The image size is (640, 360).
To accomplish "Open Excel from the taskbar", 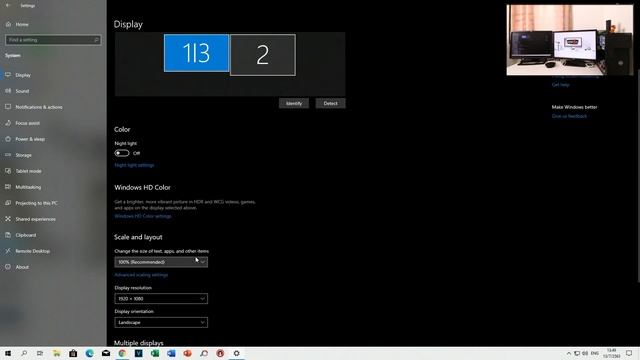I will tap(155, 353).
